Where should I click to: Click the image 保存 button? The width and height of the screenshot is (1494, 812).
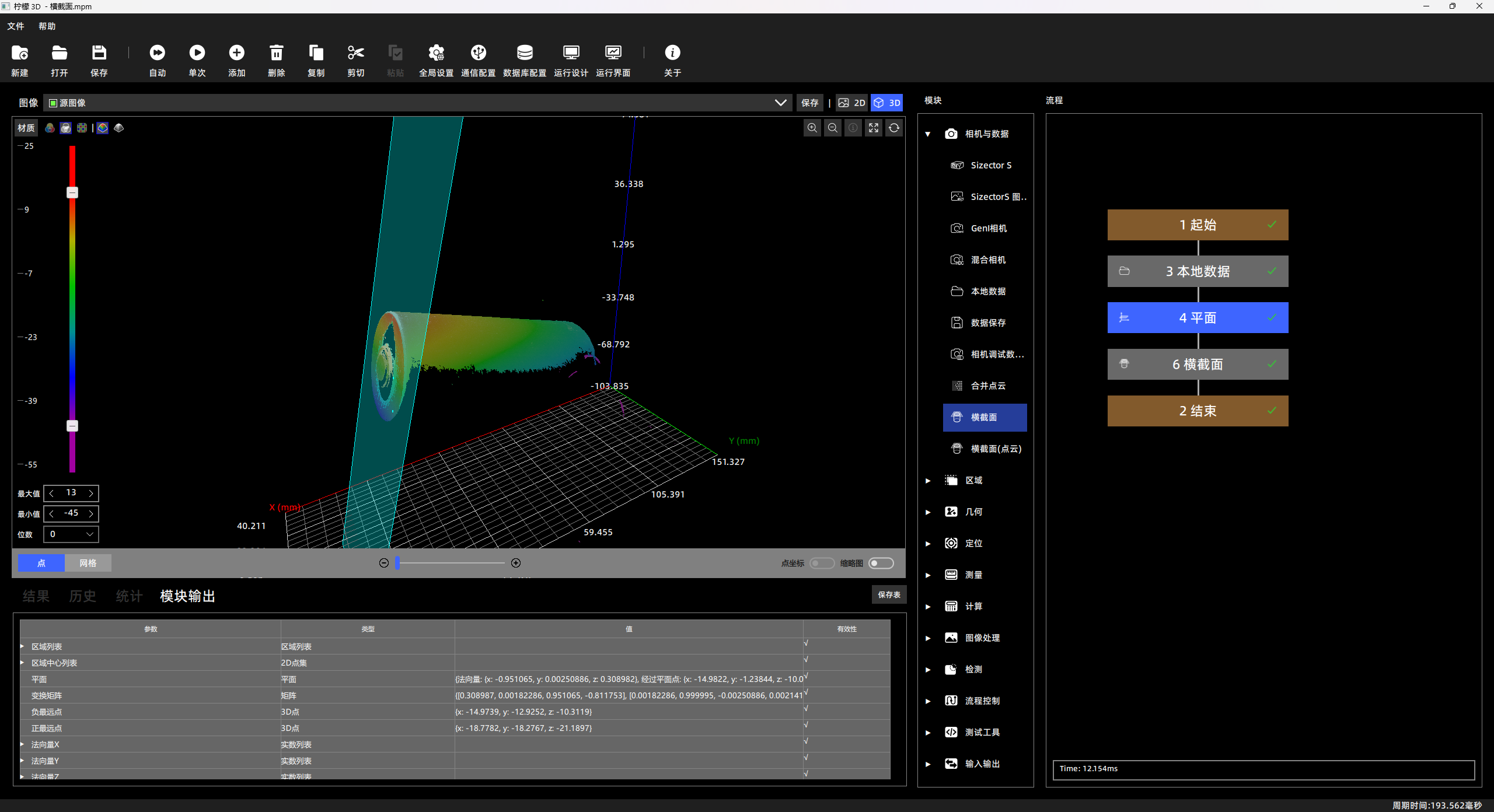tap(810, 103)
